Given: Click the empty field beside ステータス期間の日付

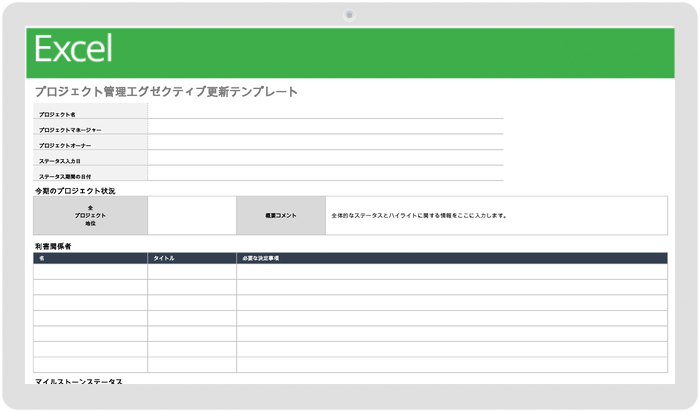Looking at the screenshot, I should click(325, 173).
